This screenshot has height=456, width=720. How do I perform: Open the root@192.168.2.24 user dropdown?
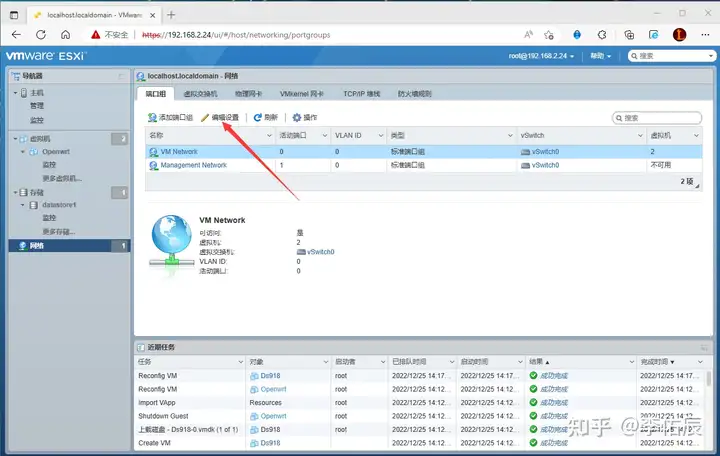point(541,56)
